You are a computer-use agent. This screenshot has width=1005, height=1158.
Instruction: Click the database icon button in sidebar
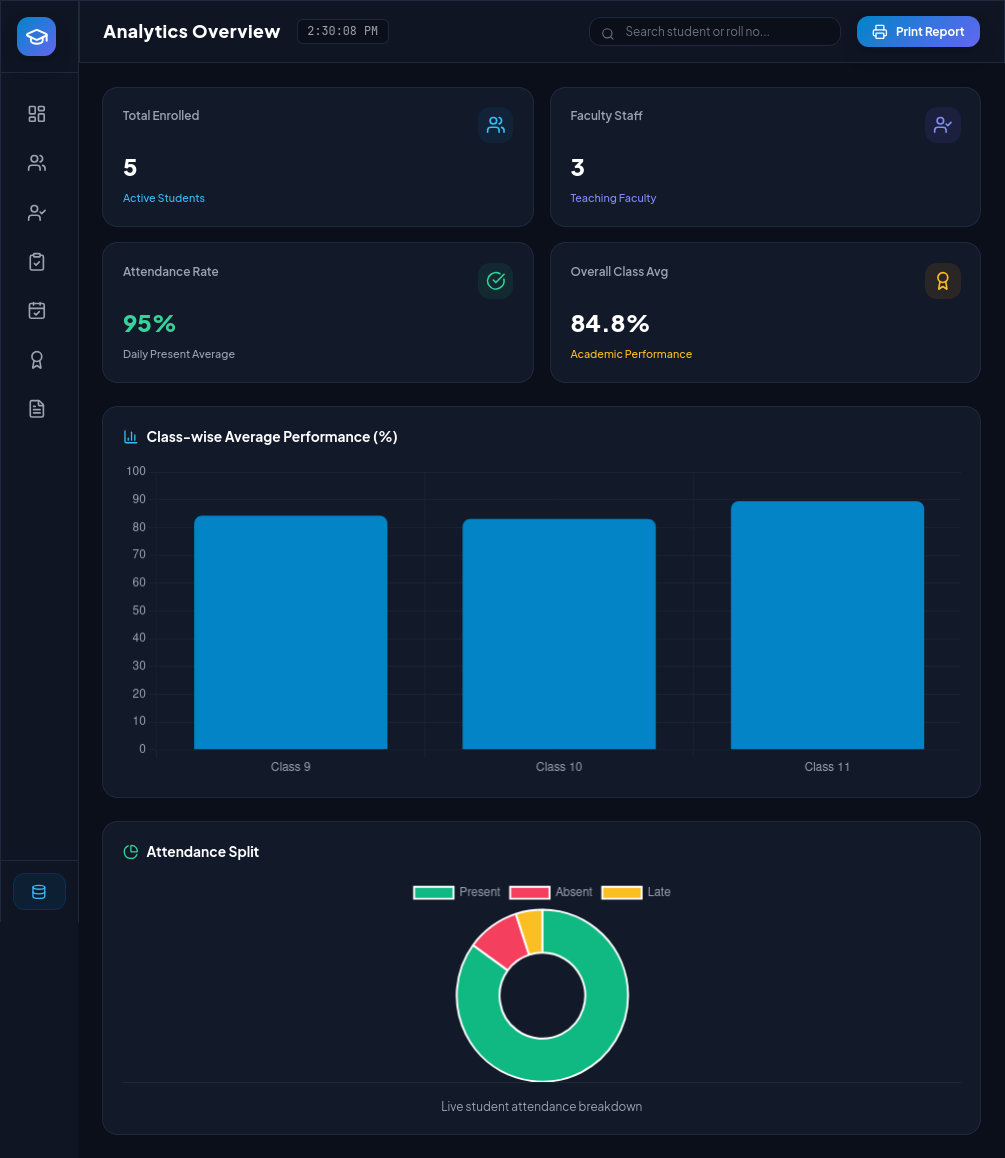(39, 891)
